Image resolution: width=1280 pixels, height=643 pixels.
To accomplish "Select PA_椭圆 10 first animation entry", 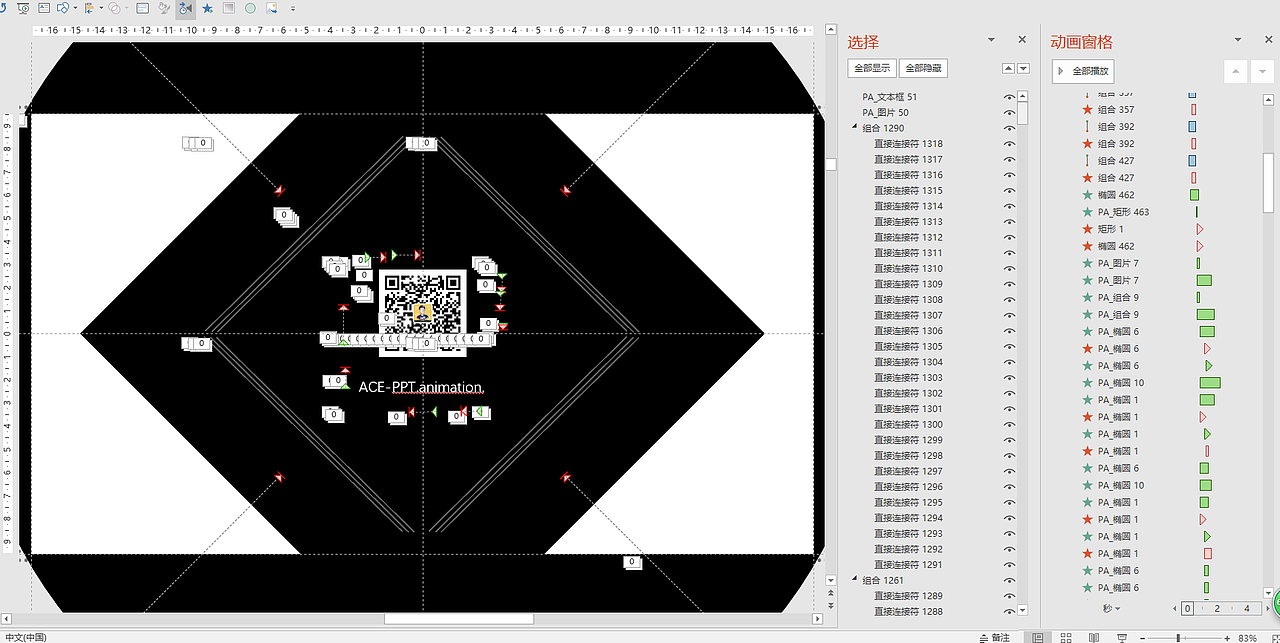I will pyautogui.click(x=1121, y=383).
